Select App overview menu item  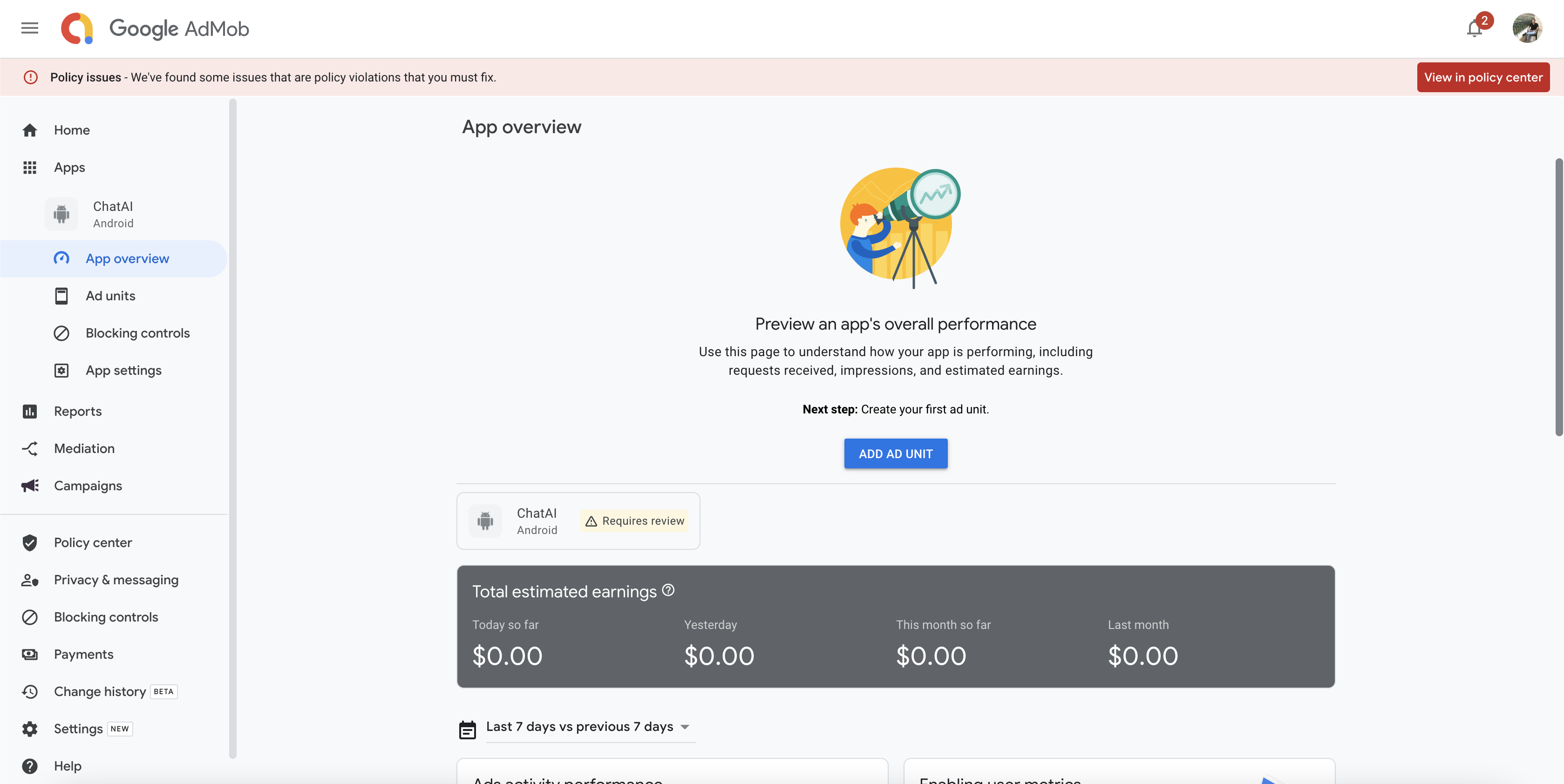click(114, 258)
